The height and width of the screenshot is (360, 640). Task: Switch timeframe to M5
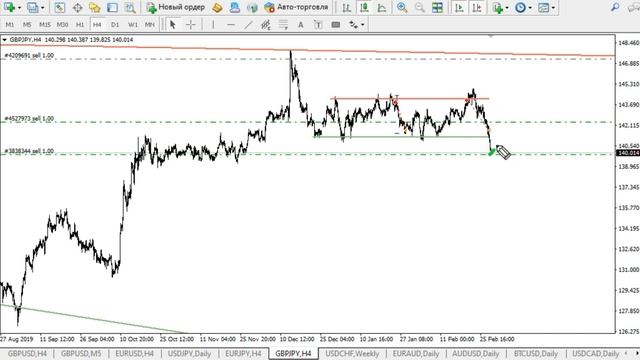[27, 25]
